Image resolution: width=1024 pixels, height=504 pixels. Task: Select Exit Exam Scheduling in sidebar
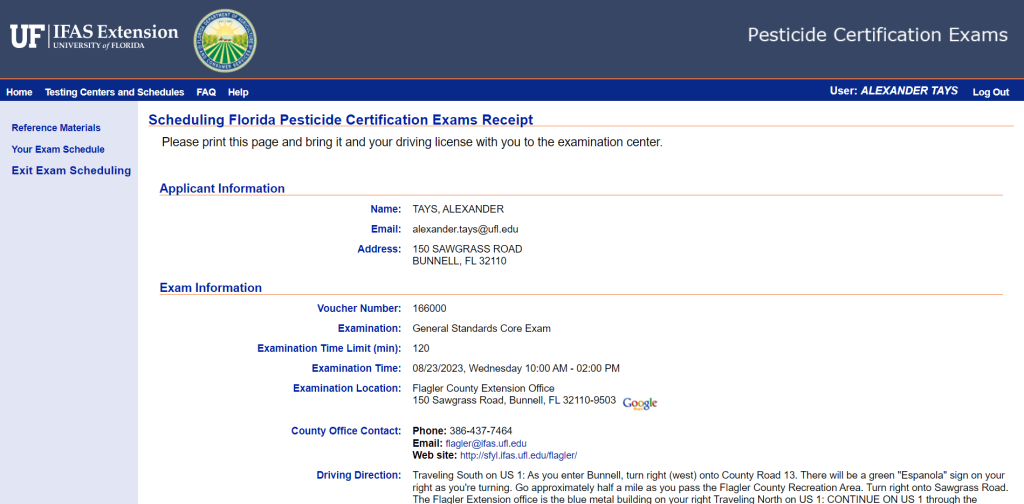click(71, 171)
